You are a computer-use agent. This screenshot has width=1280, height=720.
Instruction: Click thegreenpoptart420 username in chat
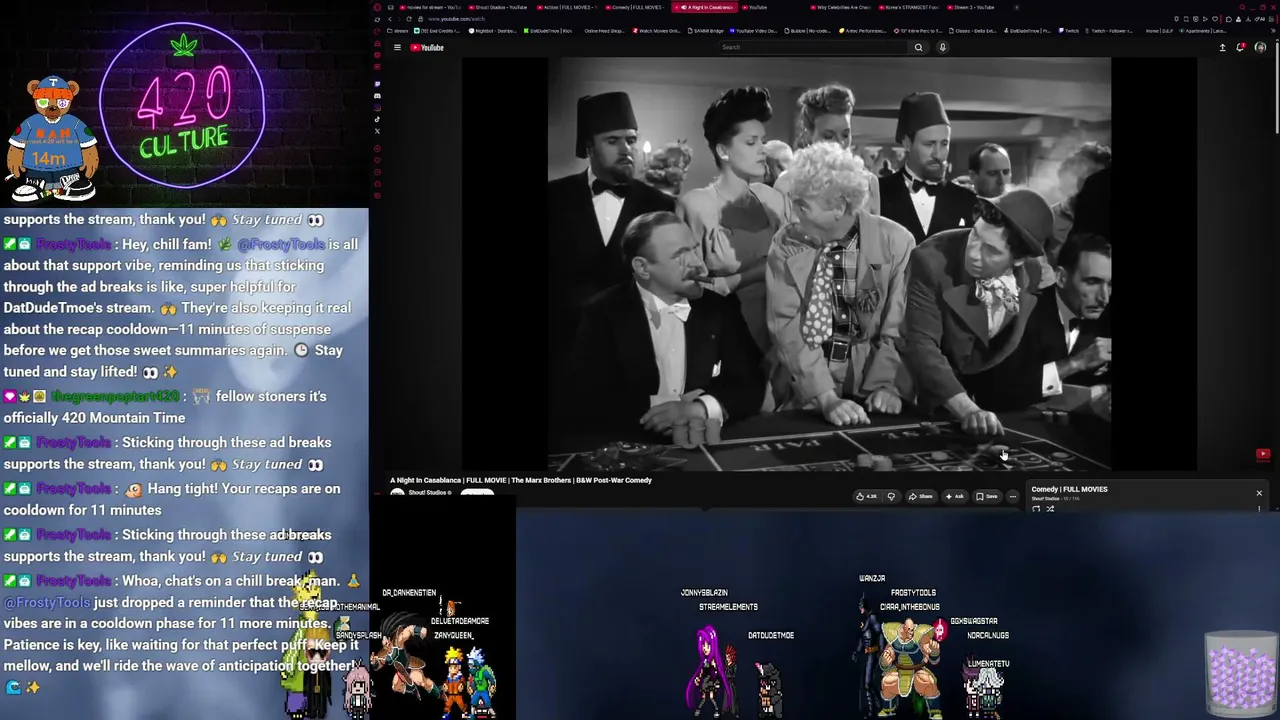coord(115,397)
